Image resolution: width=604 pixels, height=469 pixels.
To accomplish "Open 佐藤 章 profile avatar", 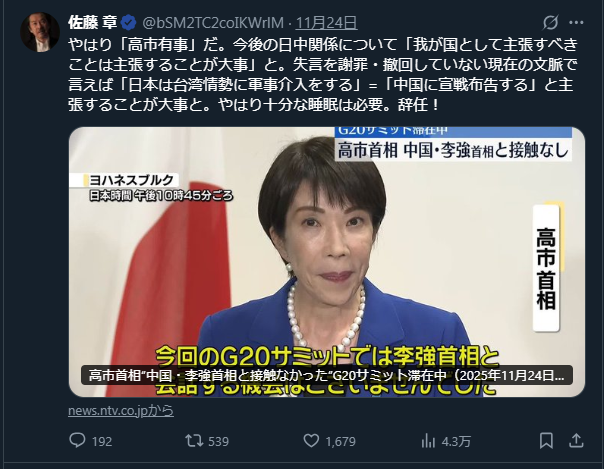I will click(40, 32).
